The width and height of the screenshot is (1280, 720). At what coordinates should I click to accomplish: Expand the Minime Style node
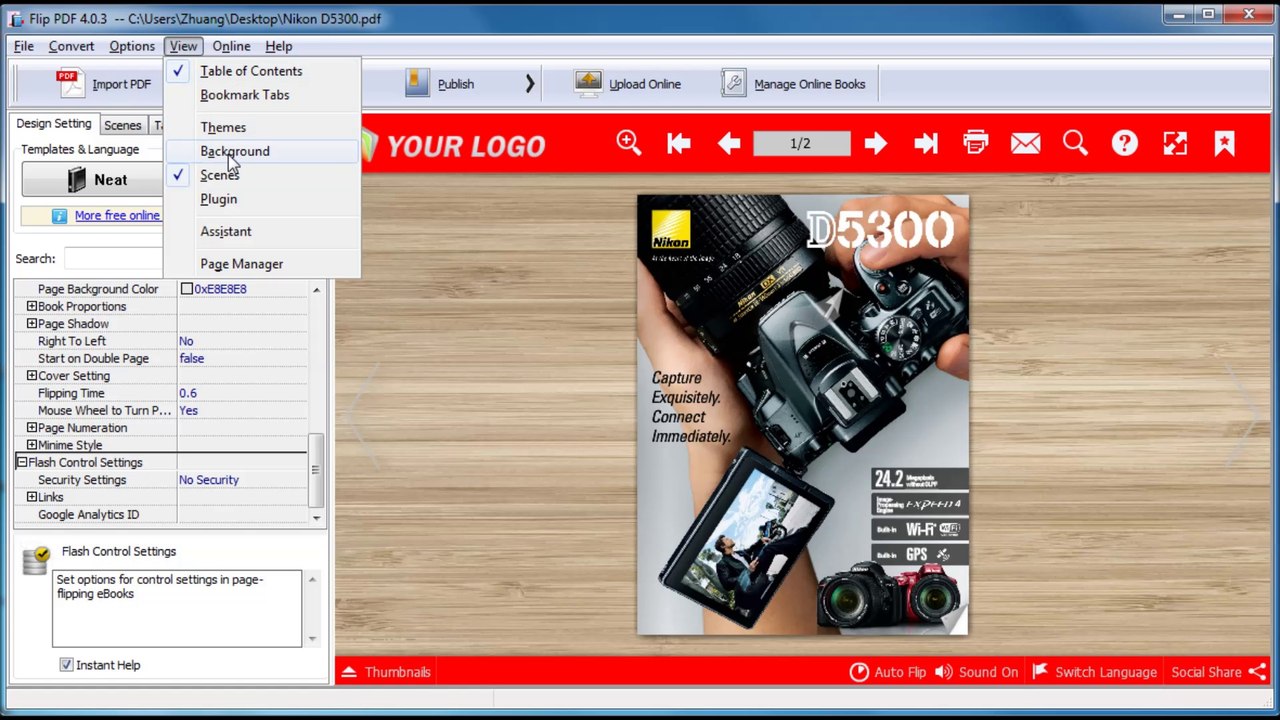click(32, 445)
